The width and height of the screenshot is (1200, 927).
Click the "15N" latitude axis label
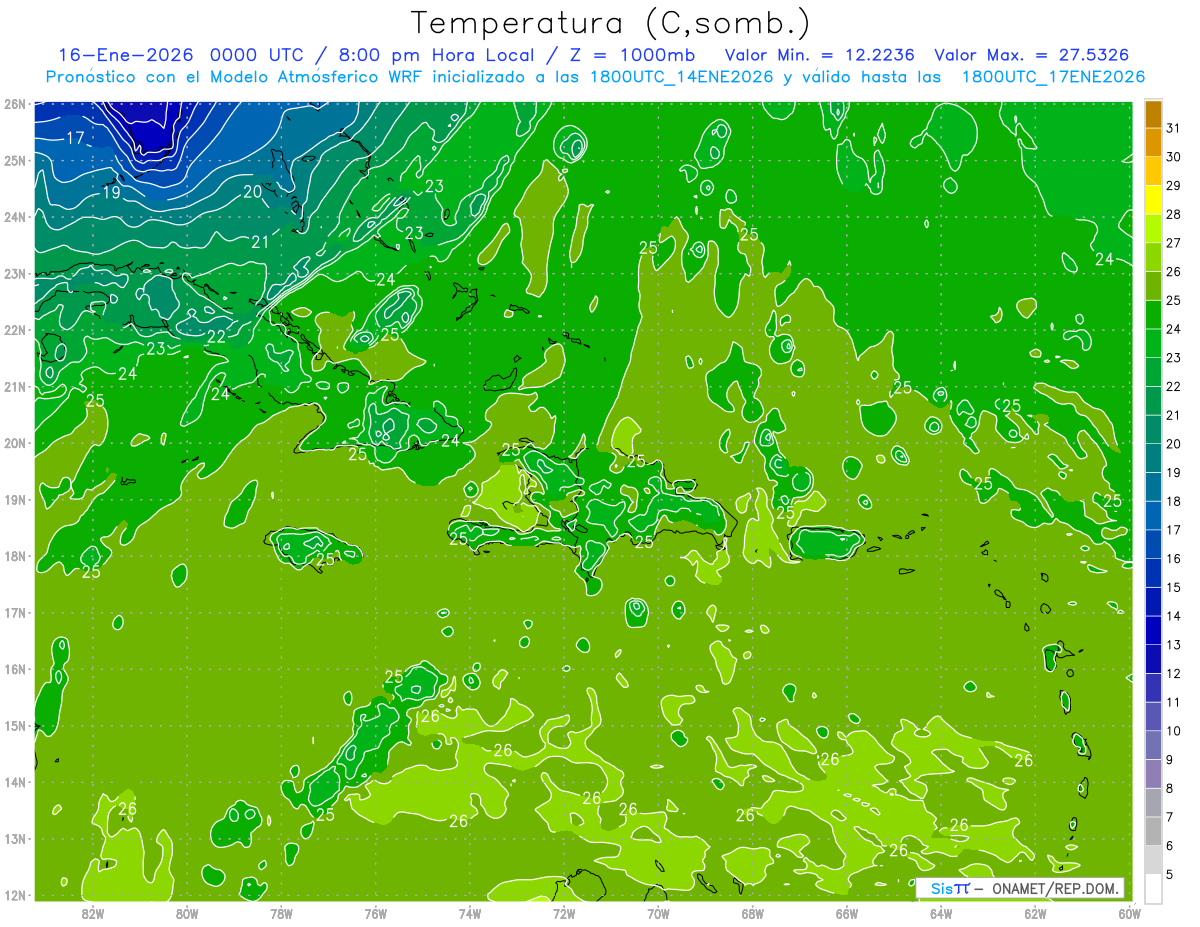(x=15, y=725)
